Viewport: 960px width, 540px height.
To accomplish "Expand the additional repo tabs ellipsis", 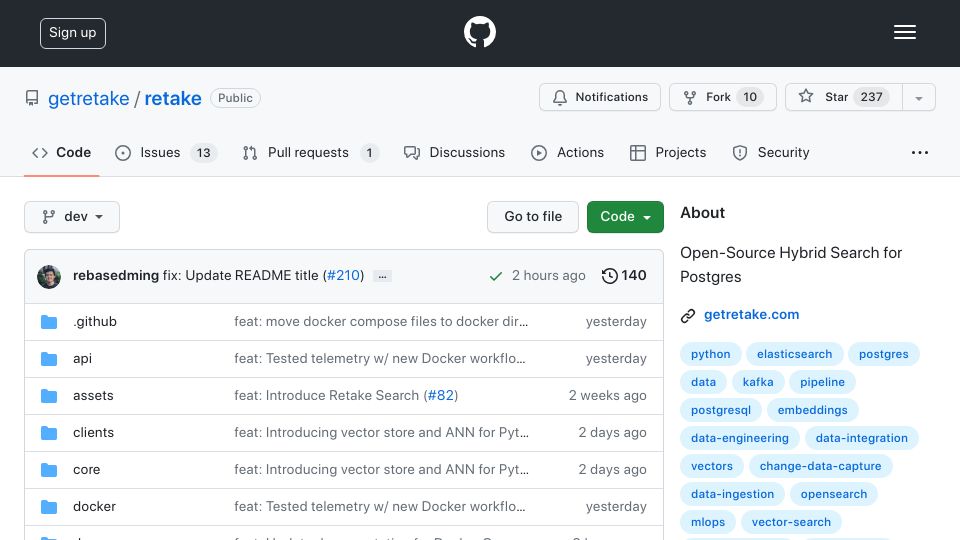I will tap(920, 152).
